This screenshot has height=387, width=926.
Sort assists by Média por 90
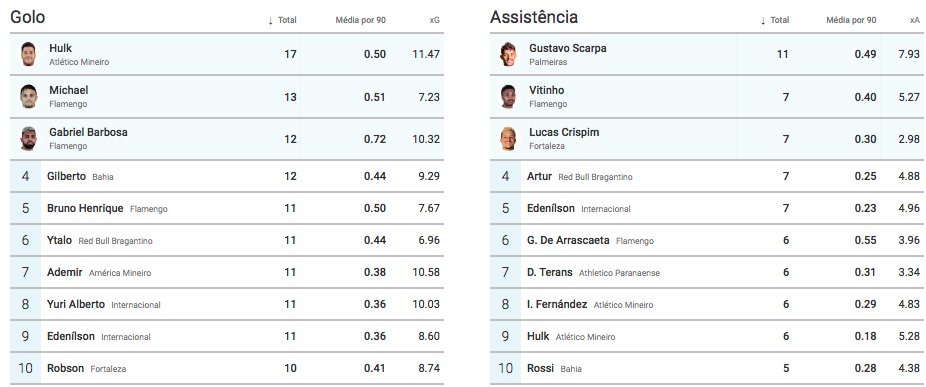coord(851,20)
